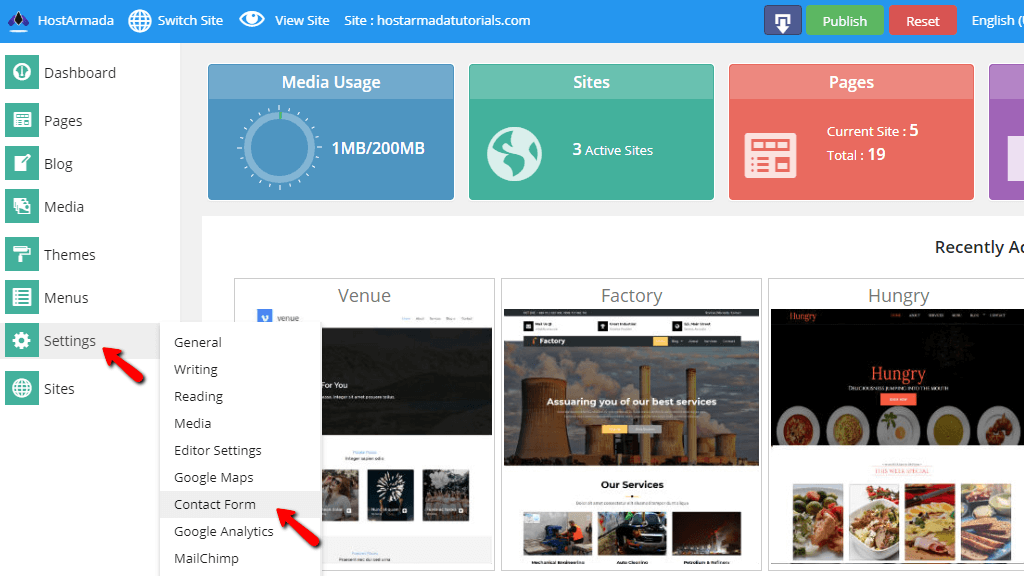Click the Media Usage card header
Viewport: 1024px width, 576px height.
click(x=331, y=82)
